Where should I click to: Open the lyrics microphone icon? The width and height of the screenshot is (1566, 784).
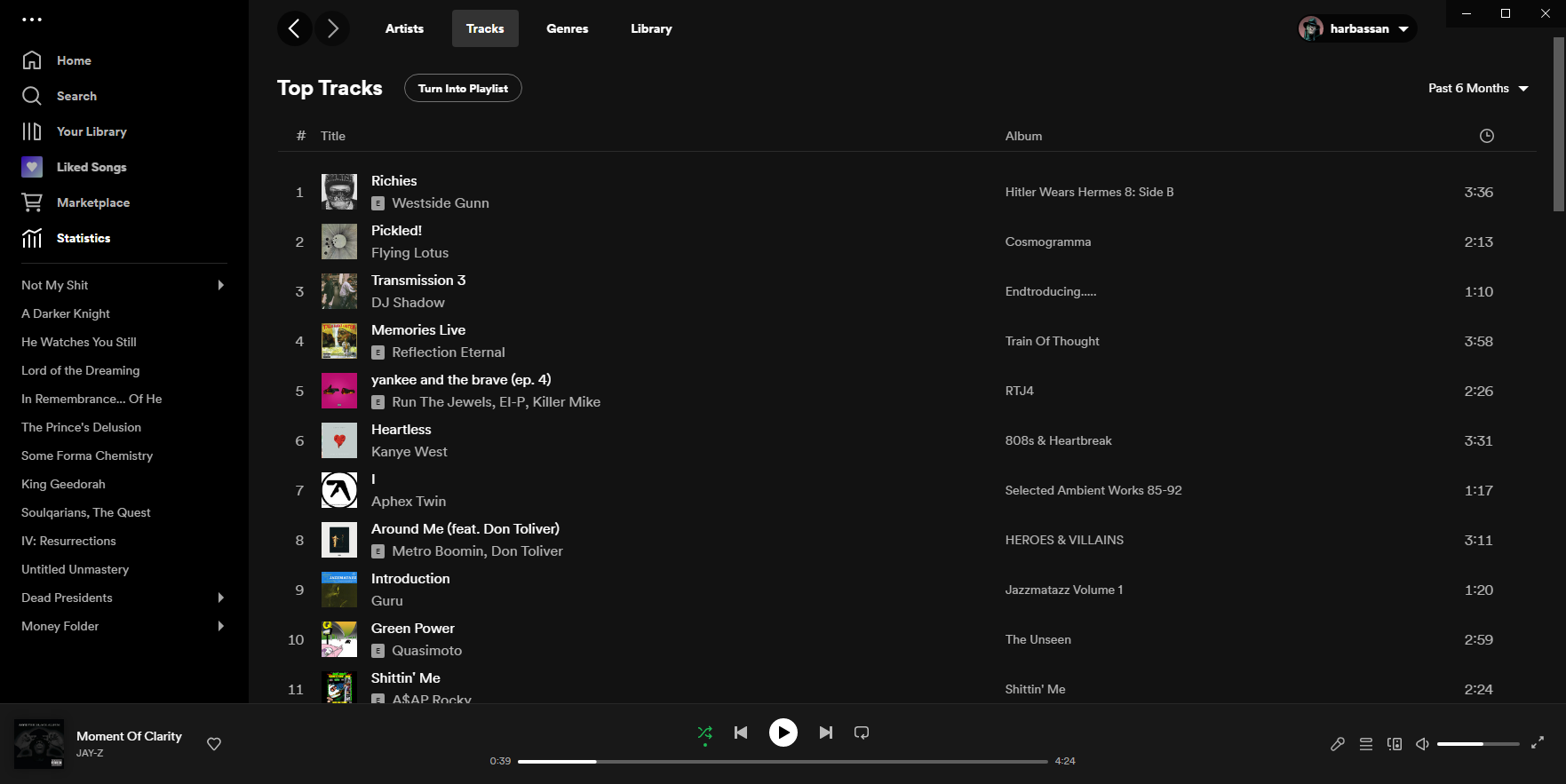1337,744
